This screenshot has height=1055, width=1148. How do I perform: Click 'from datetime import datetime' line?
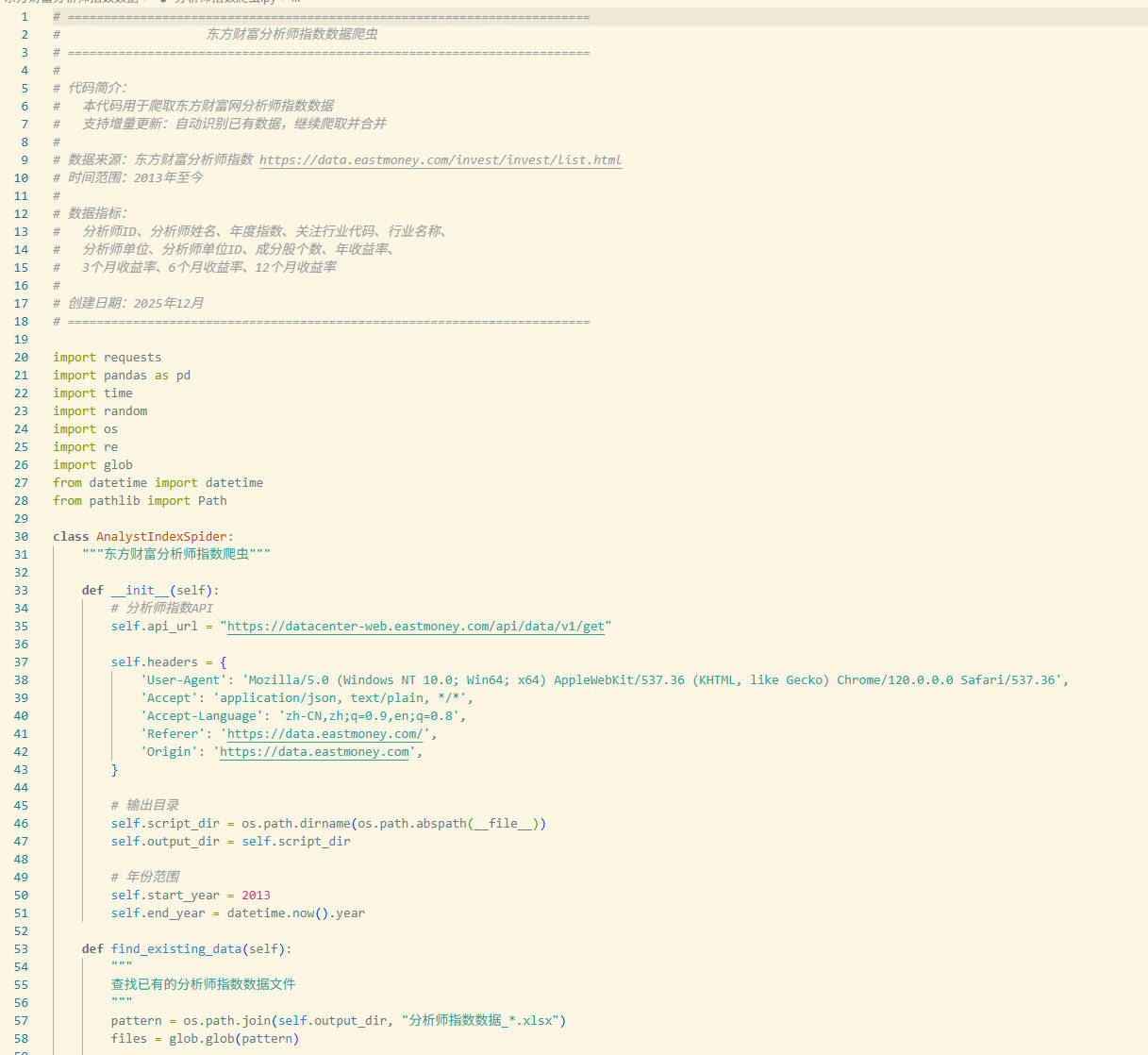click(158, 482)
